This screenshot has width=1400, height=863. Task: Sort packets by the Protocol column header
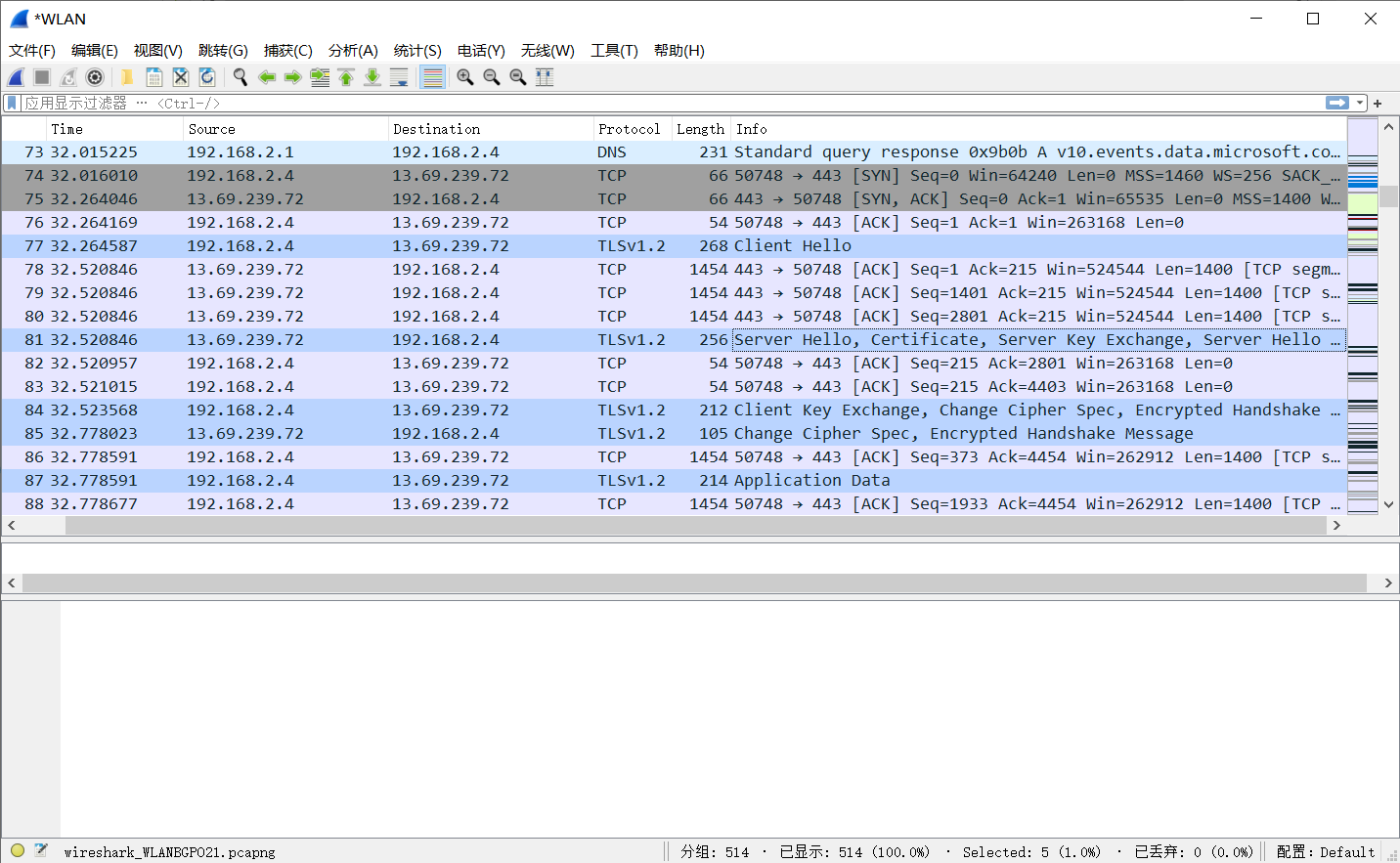point(633,129)
